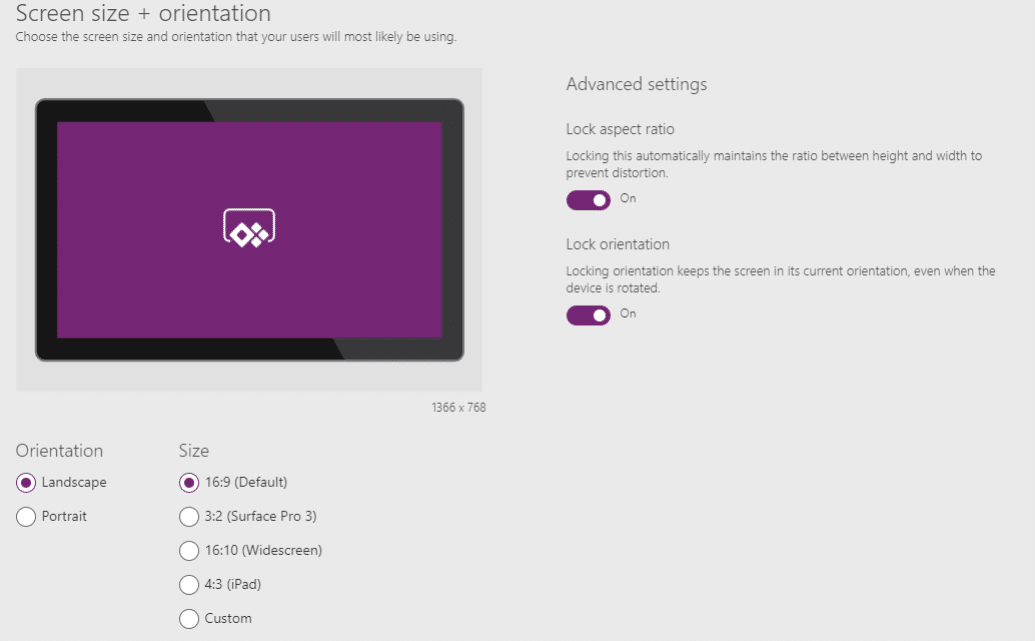This screenshot has height=641, width=1035.
Task: Select Portrait orientation
Action: (x=26, y=516)
